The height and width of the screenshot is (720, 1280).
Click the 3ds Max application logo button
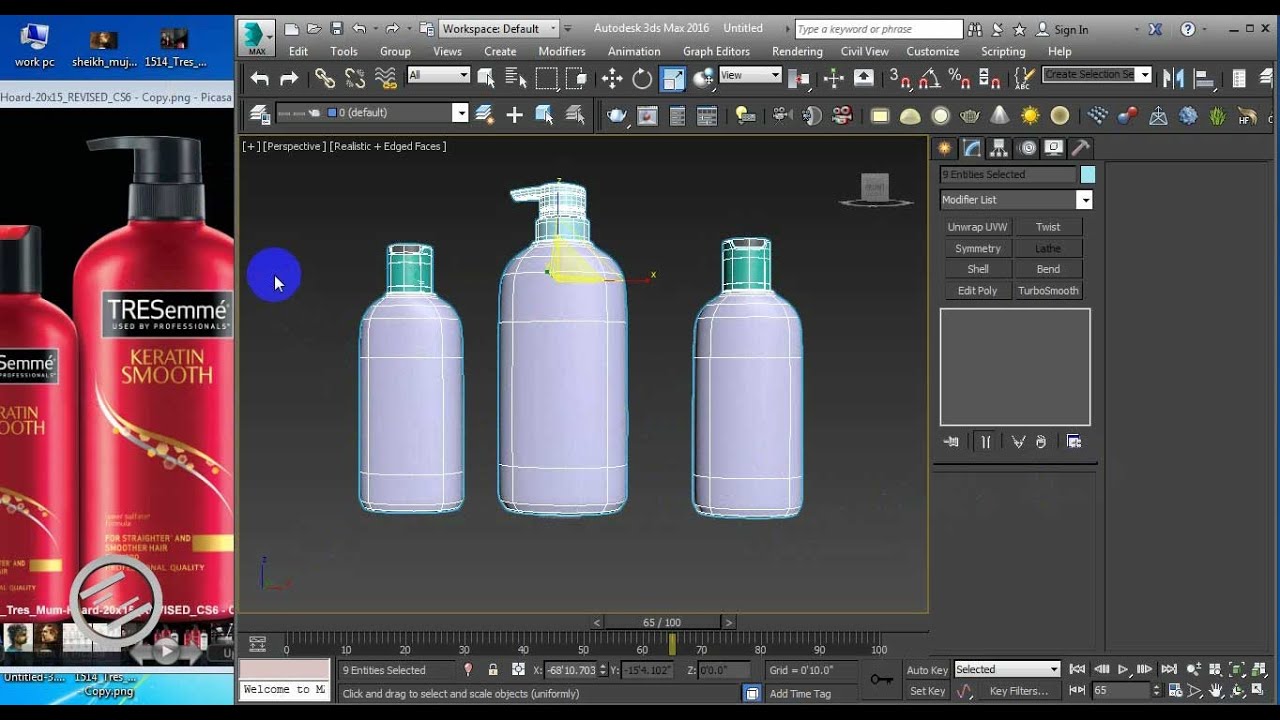(x=256, y=37)
